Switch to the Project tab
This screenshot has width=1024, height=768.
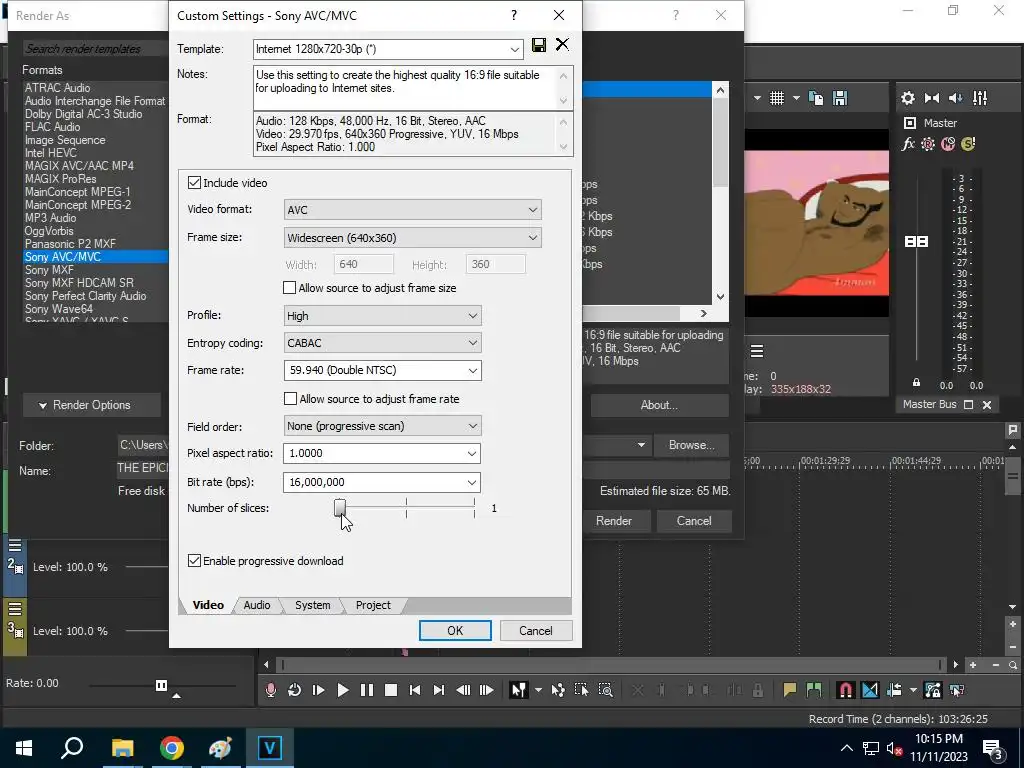click(373, 605)
